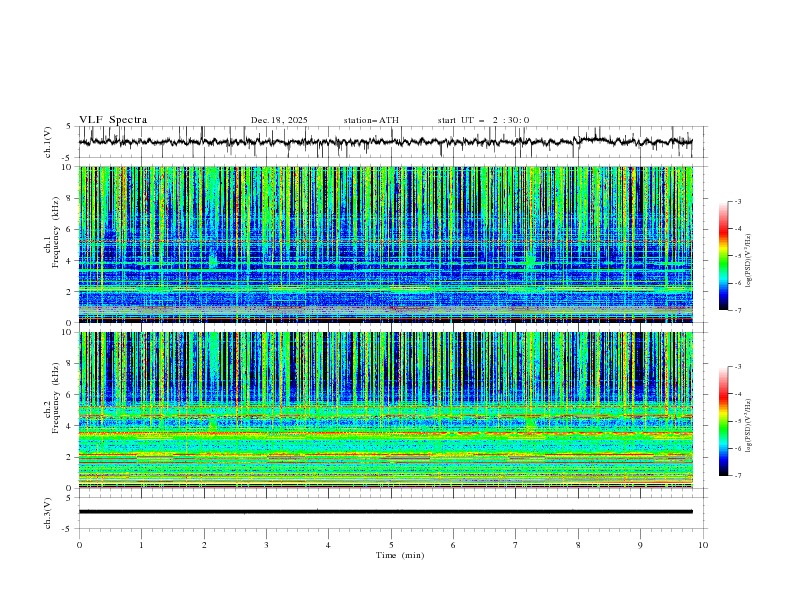Screen dimensions: 792x612
Task: Click the "Time (min)" axis label
Action: pyautogui.click(x=400, y=555)
